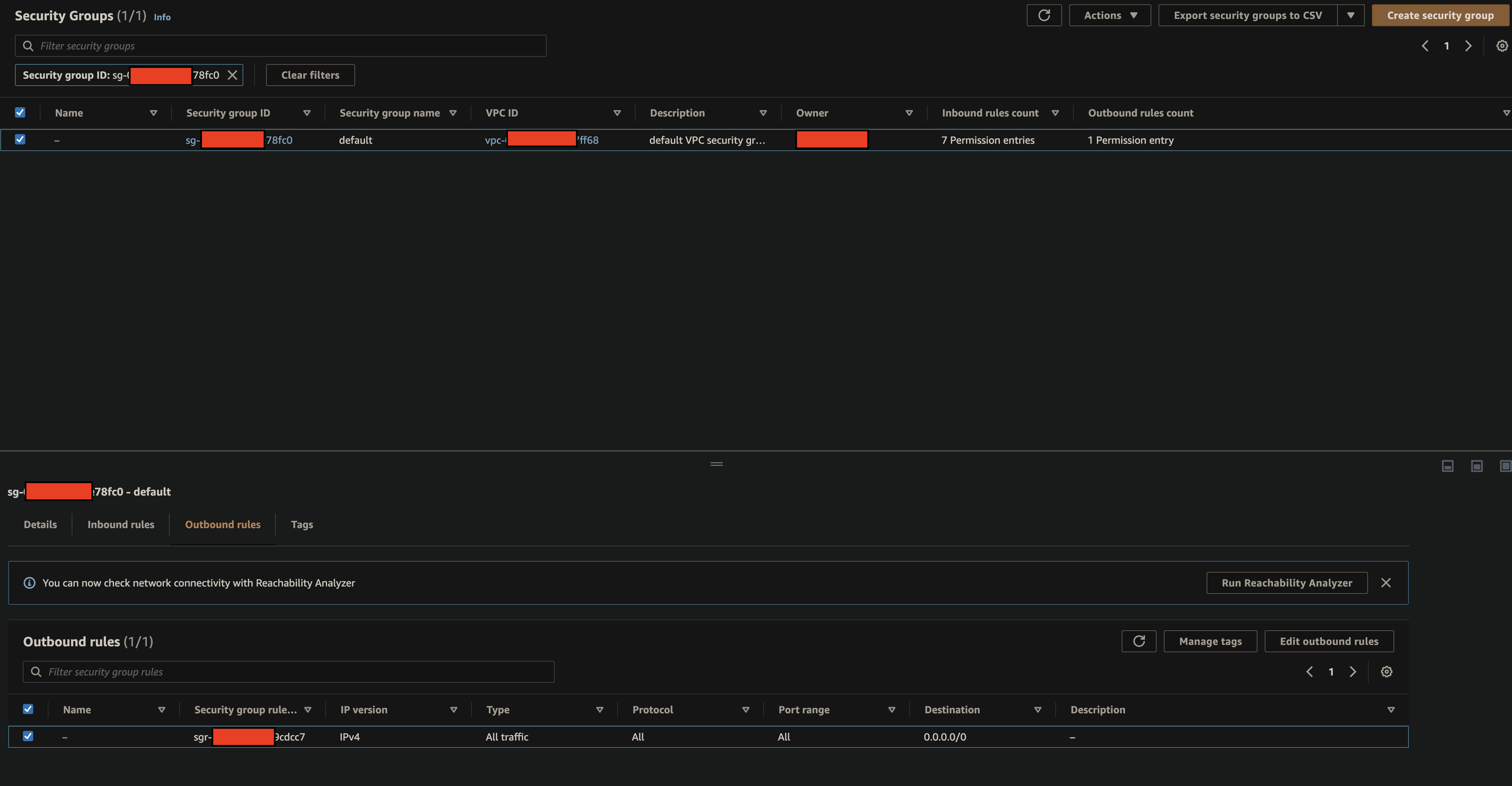Open the Actions dropdown menu

pyautogui.click(x=1109, y=15)
